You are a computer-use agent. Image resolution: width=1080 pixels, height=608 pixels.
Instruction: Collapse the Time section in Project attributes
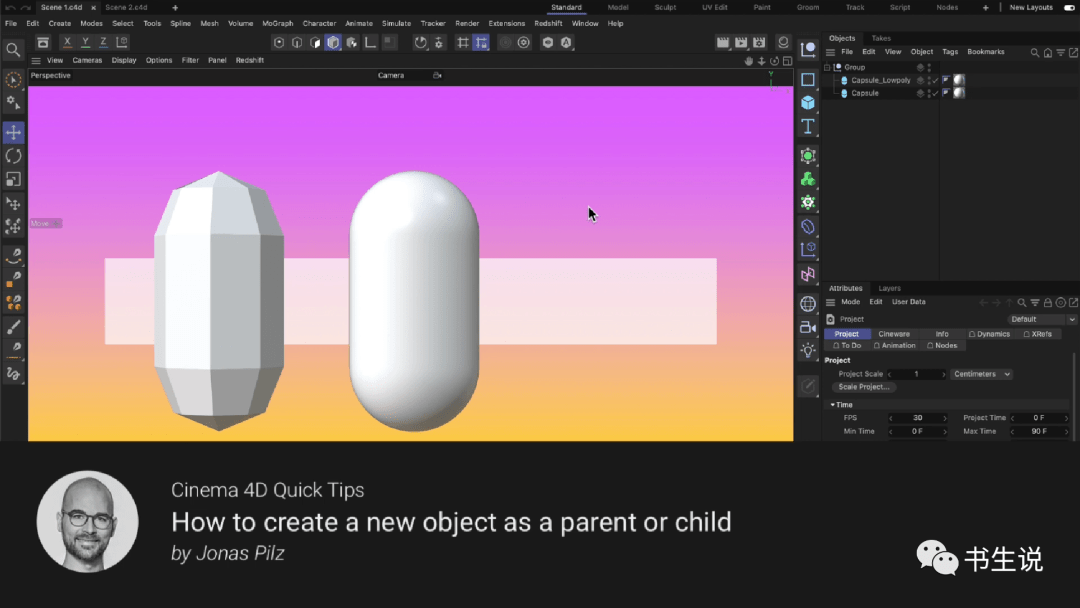click(833, 404)
